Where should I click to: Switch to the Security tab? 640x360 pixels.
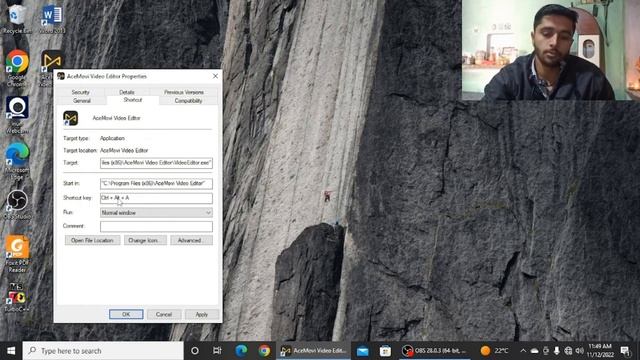tap(80, 92)
